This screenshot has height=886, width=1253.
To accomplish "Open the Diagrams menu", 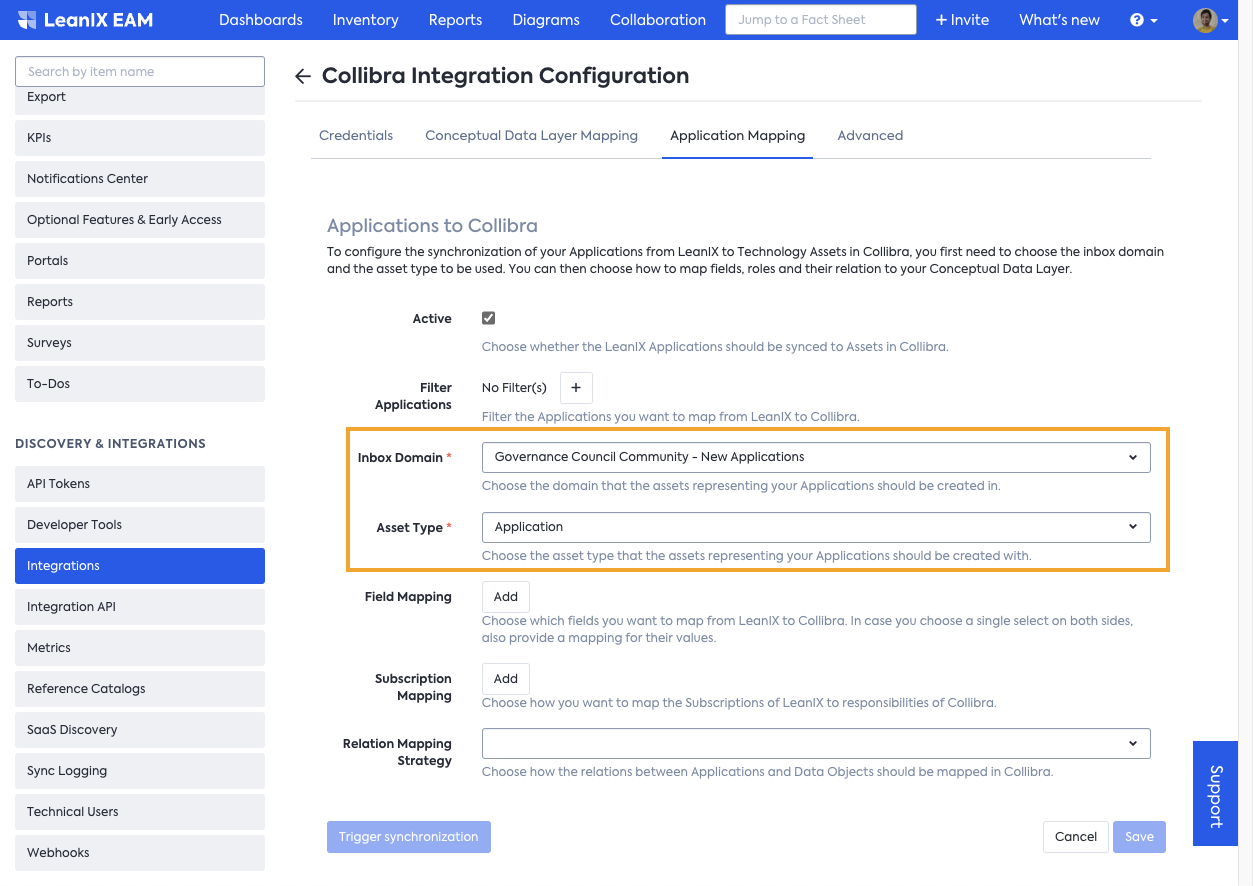I will tap(546, 20).
